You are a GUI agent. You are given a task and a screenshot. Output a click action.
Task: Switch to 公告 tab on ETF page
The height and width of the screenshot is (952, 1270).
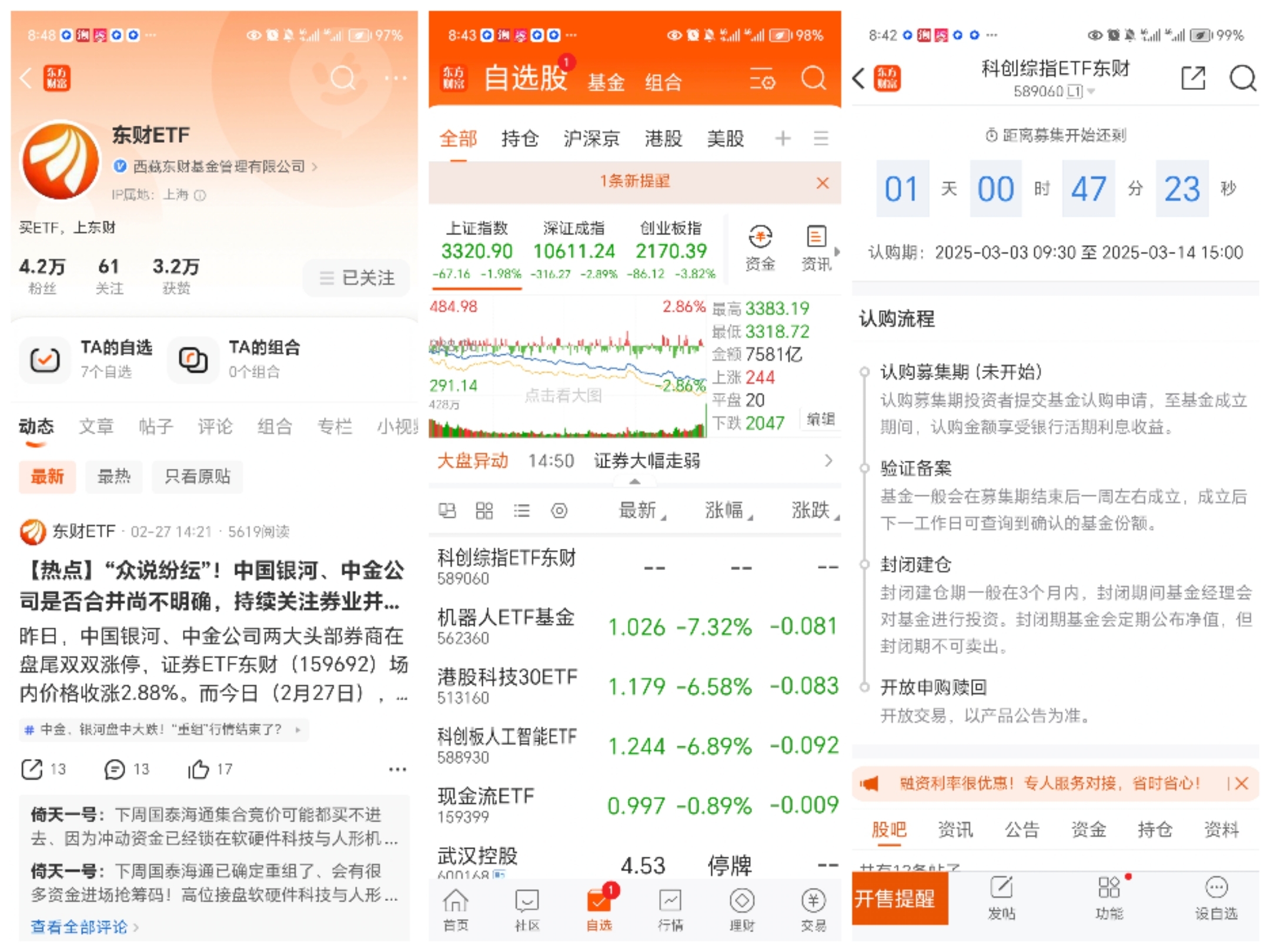[x=1022, y=830]
